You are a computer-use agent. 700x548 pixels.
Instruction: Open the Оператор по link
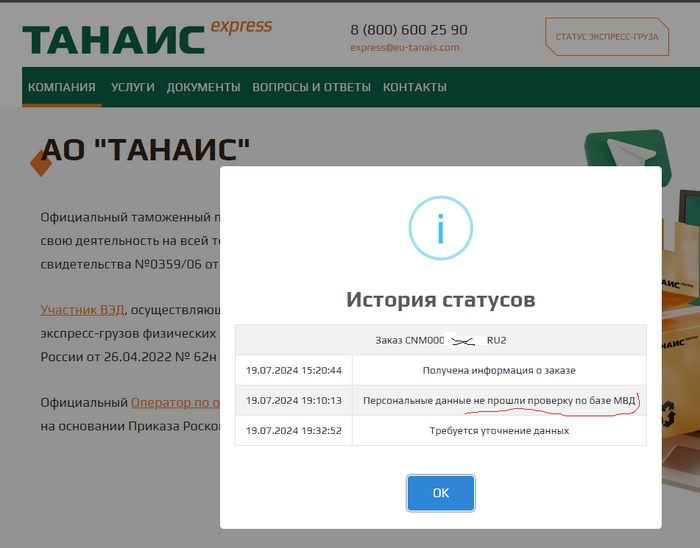(x=175, y=403)
